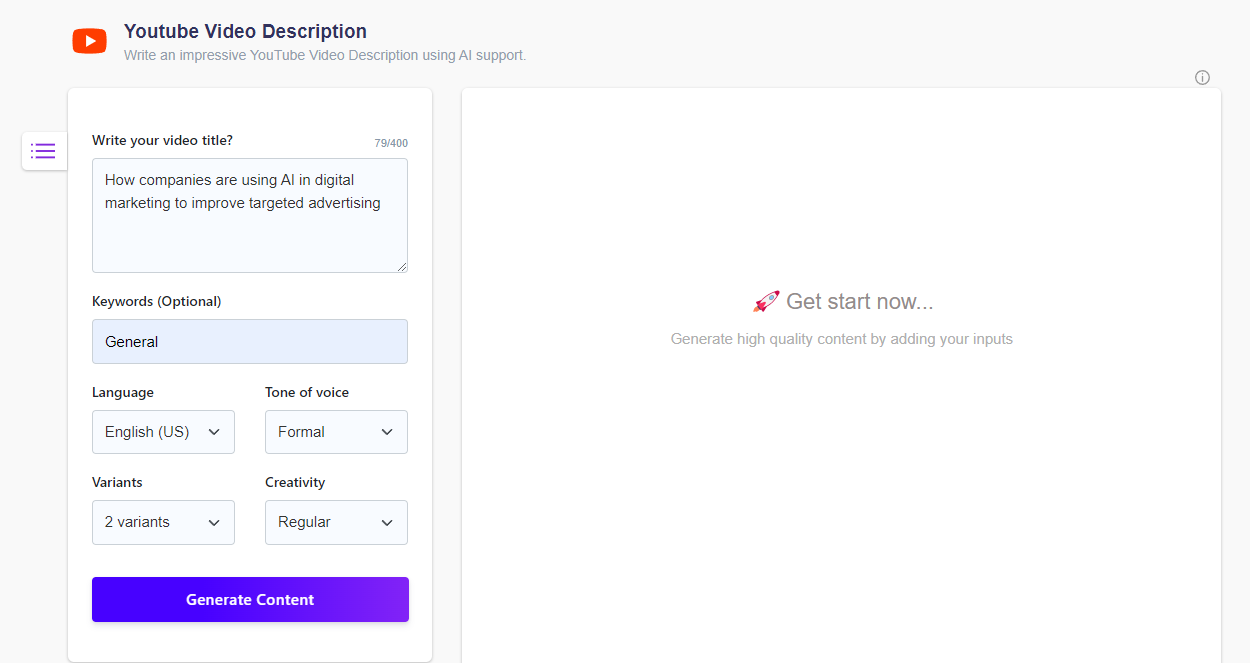The height and width of the screenshot is (663, 1250).
Task: Click the chevron arrow on the Language selector
Action: pyautogui.click(x=213, y=431)
